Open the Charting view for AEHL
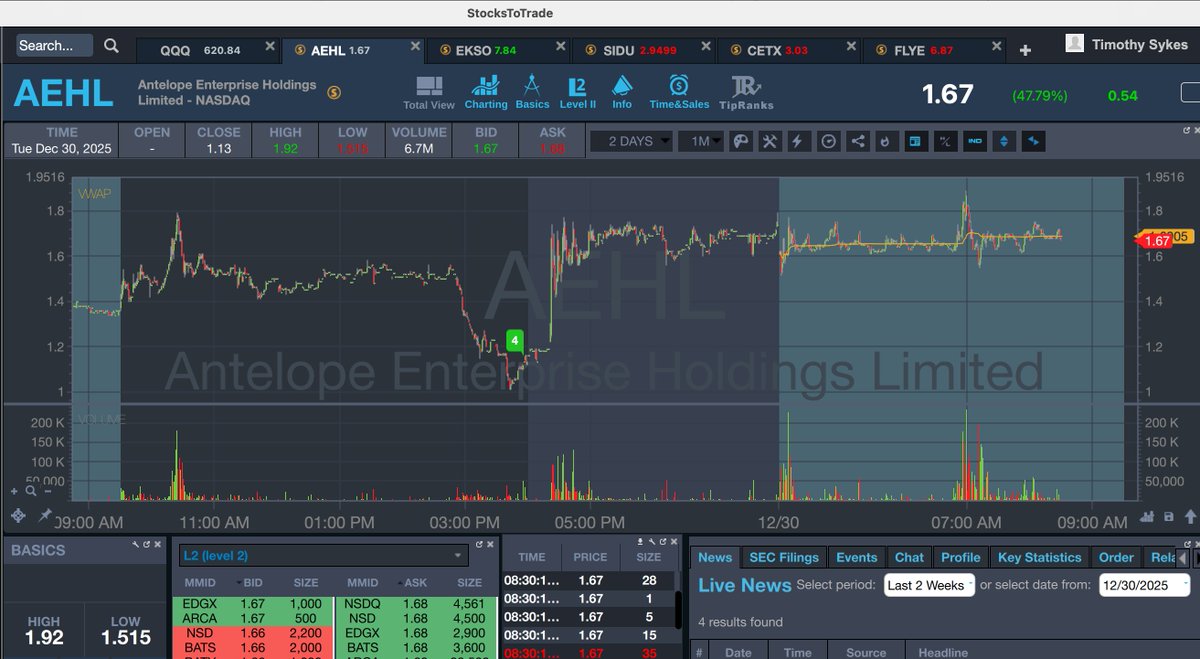 click(x=486, y=91)
